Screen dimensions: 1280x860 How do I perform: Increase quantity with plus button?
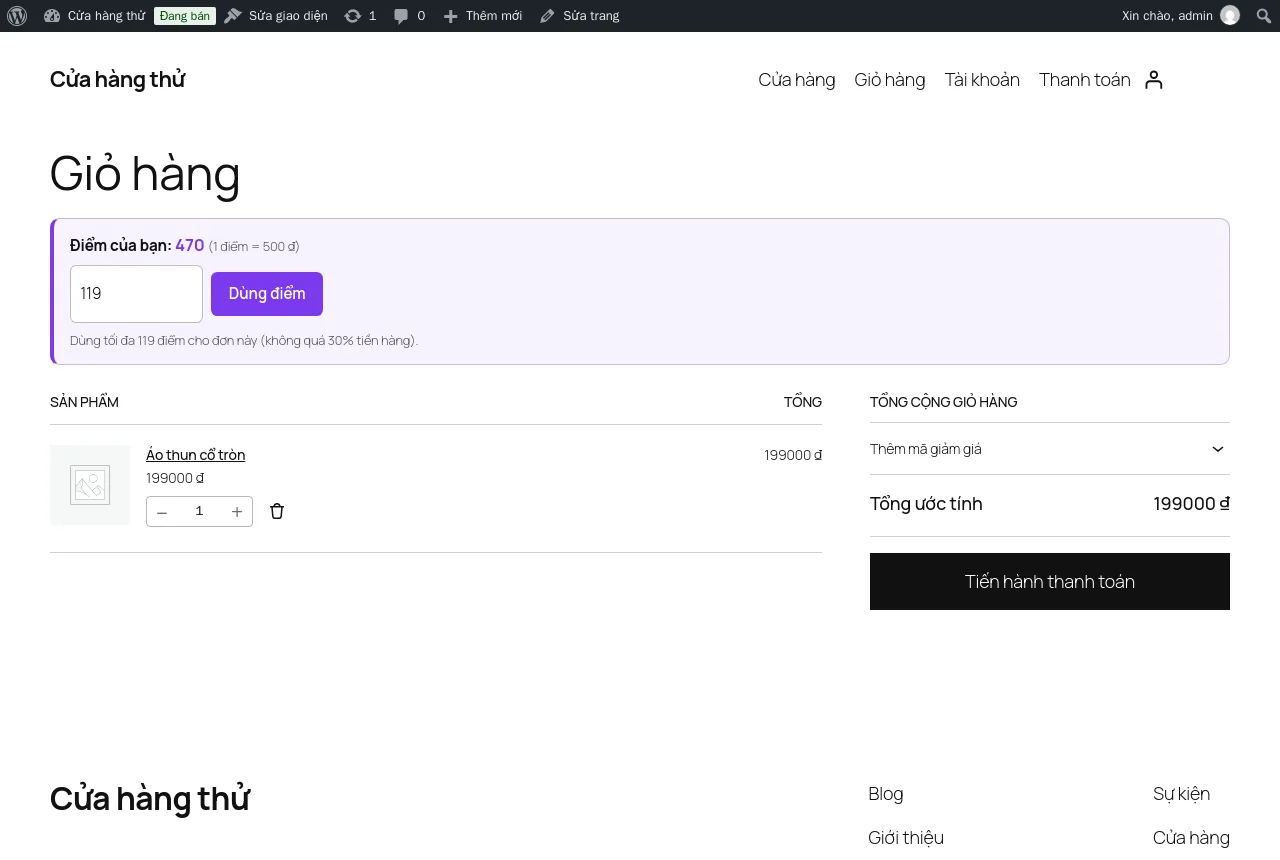coord(237,512)
